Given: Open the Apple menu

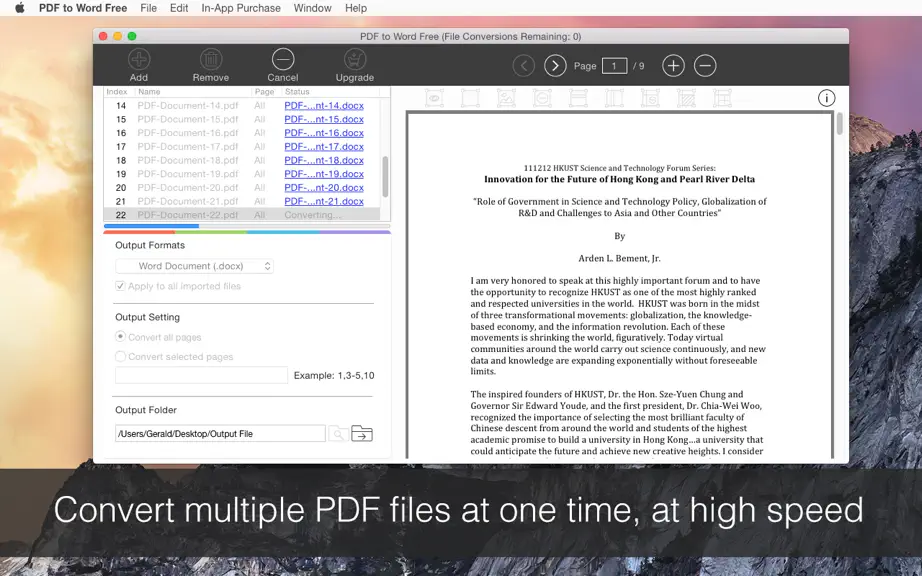Looking at the screenshot, I should tap(19, 8).
